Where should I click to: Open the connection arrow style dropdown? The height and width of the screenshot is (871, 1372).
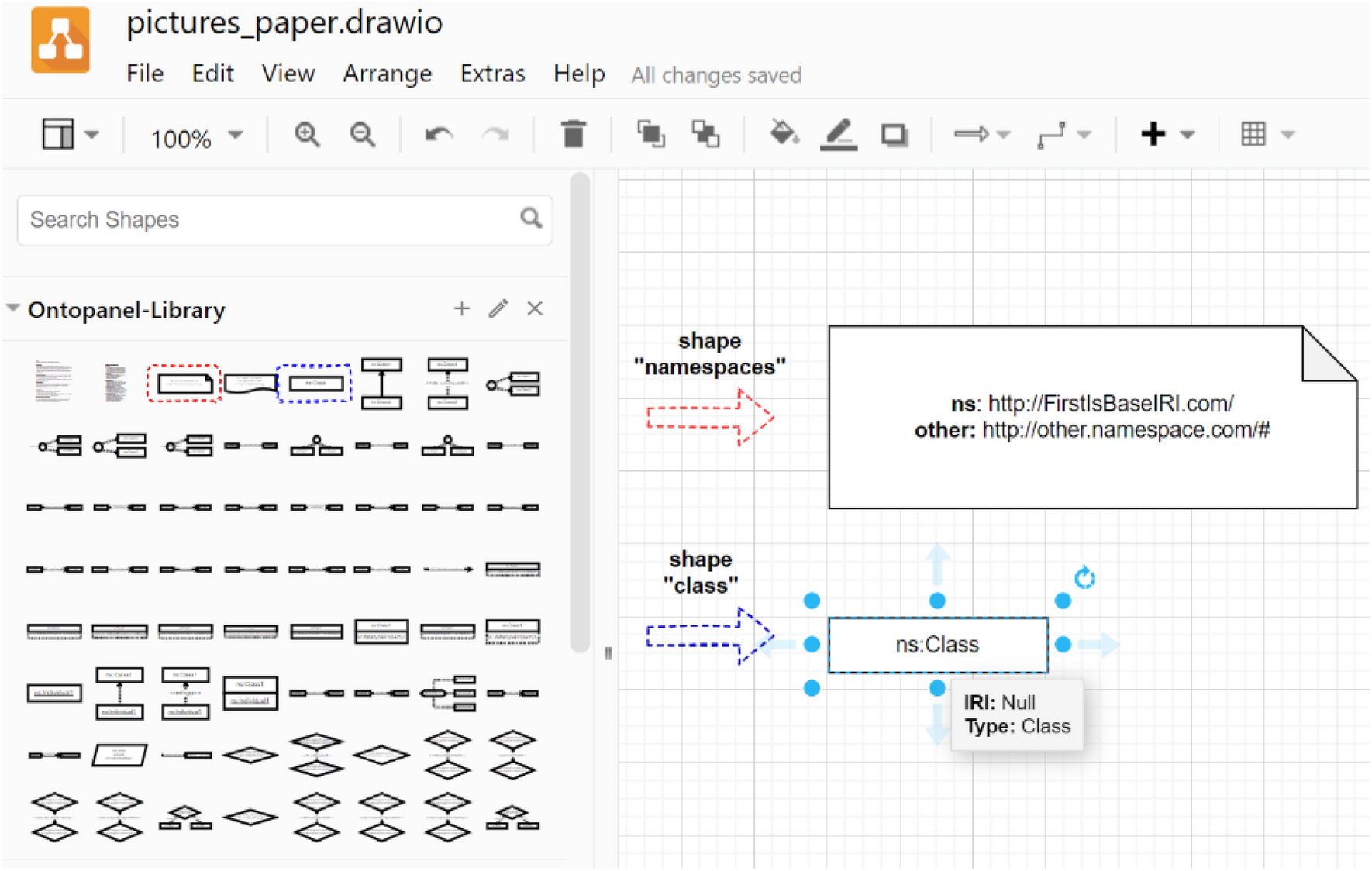(x=982, y=135)
